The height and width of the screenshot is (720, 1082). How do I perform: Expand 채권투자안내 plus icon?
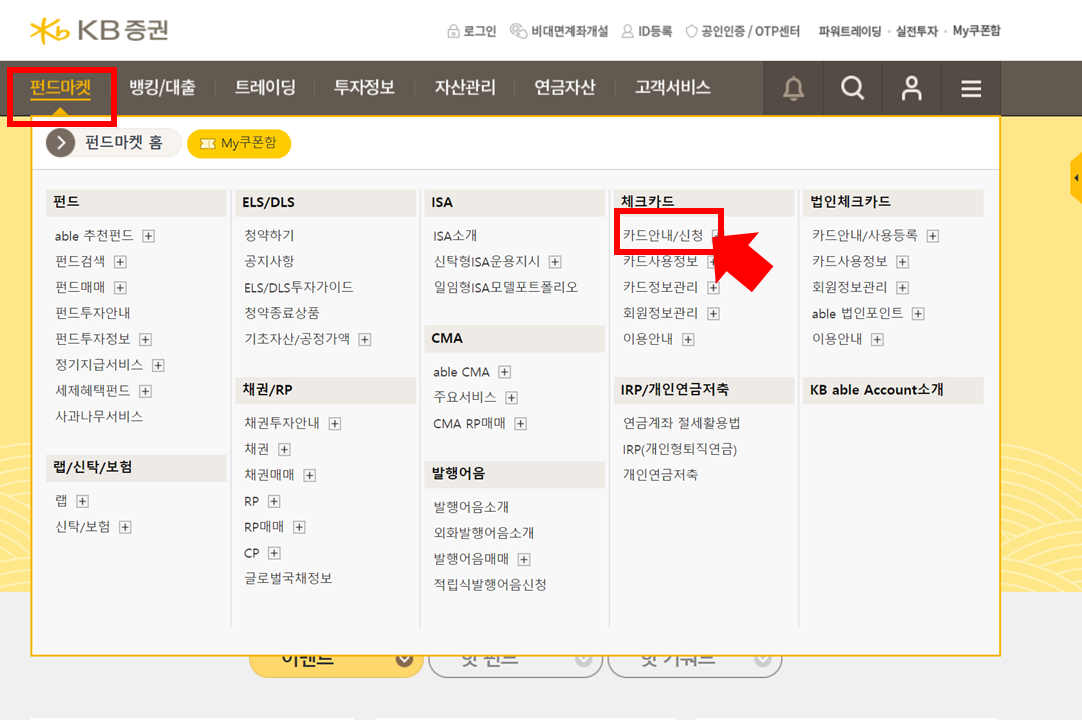(x=335, y=423)
